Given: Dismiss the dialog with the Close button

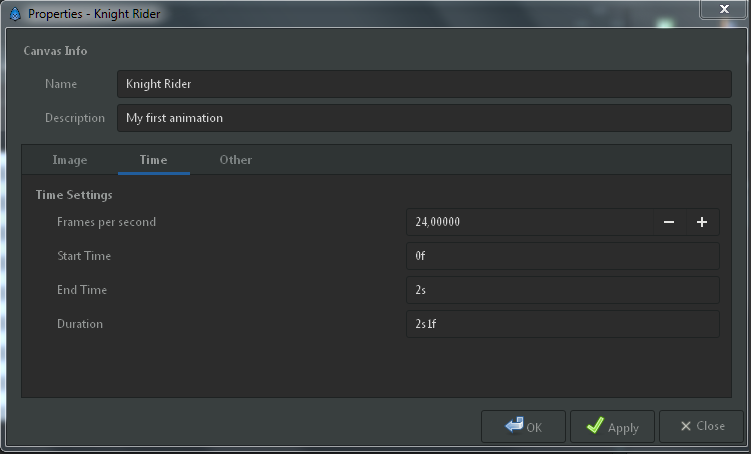Looking at the screenshot, I should click(702, 426).
